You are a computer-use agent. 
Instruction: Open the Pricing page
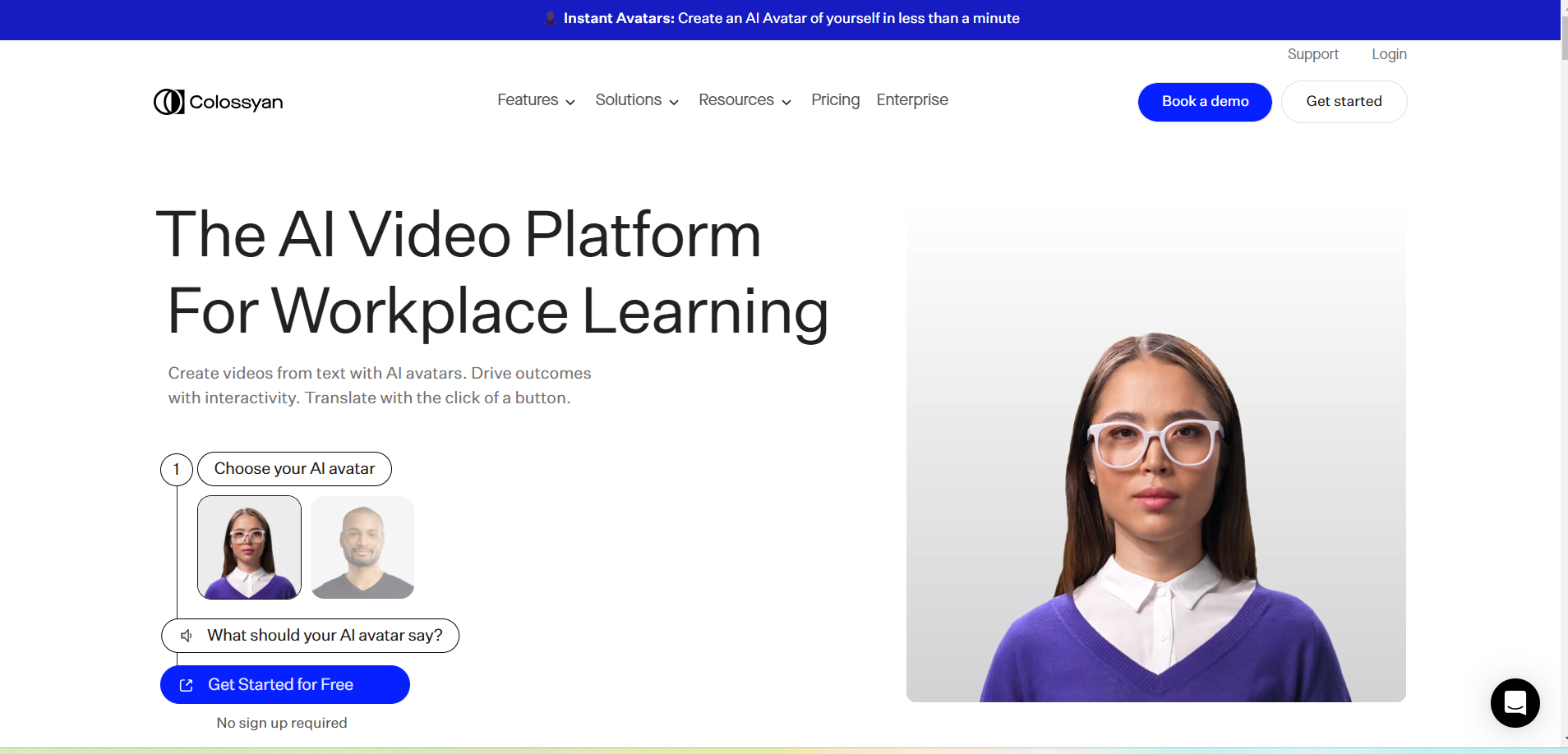835,100
